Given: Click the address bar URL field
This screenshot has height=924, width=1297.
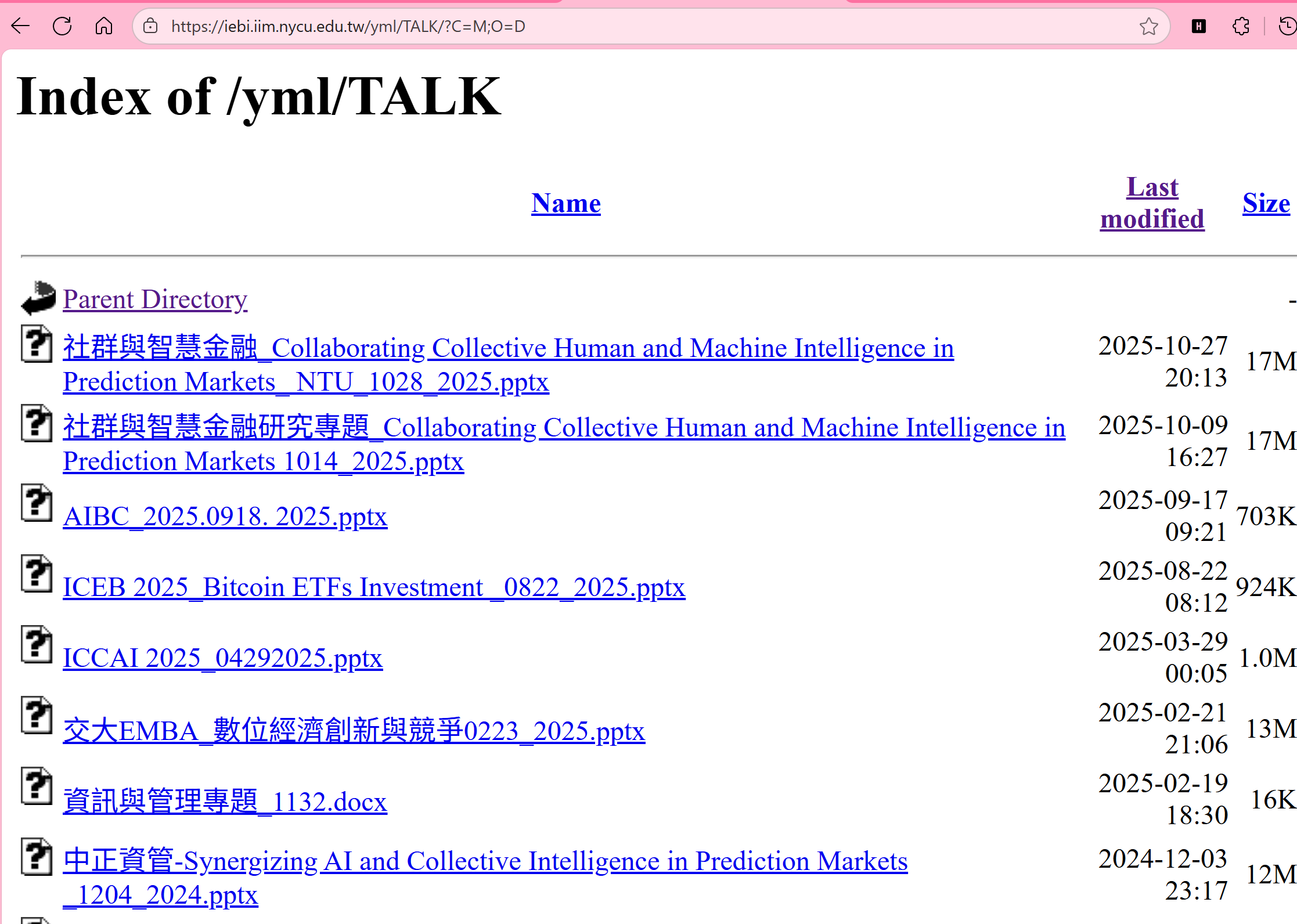Looking at the screenshot, I should [x=650, y=26].
